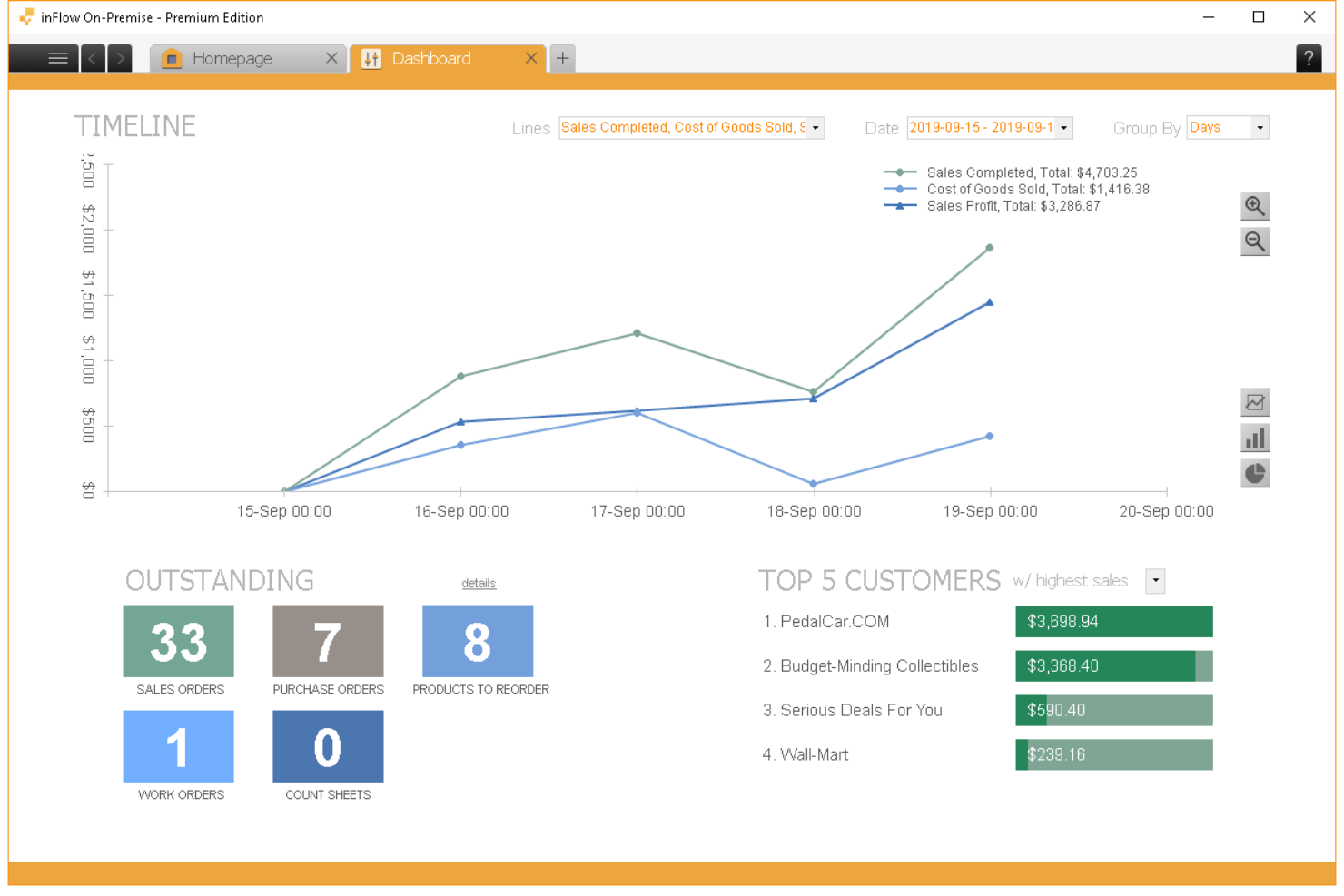Viewport: 1344px width, 896px height.
Task: Expand the Group By Days dropdown
Action: point(1259,128)
